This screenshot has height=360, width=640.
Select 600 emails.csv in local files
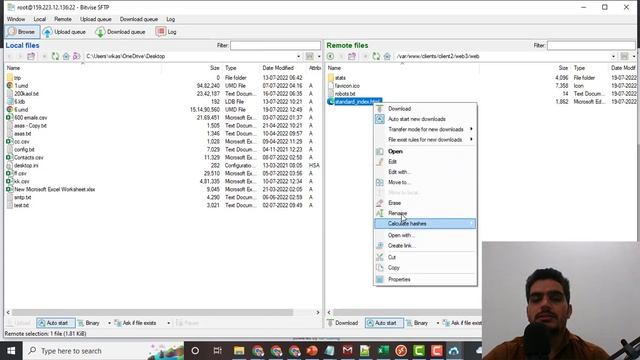(30, 118)
